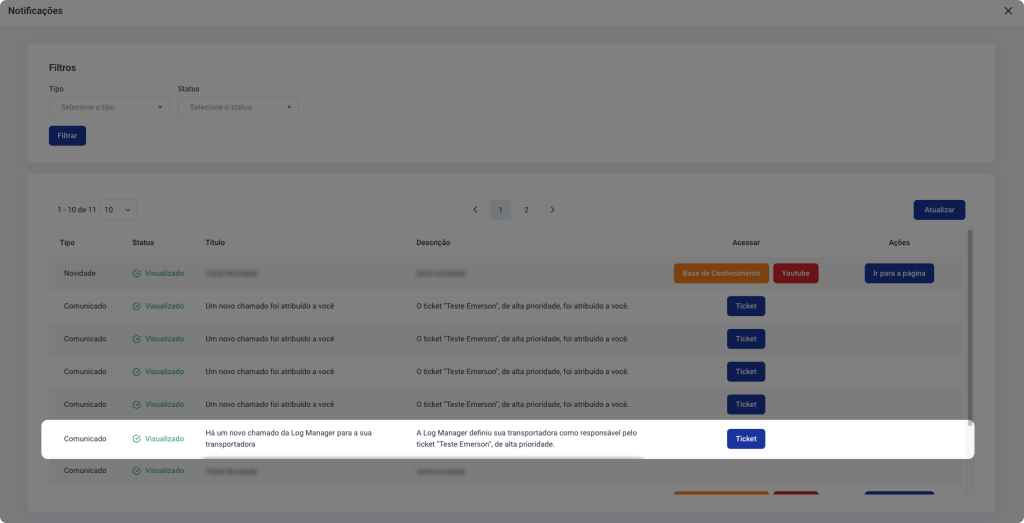This screenshot has width=1024, height=523.
Task: Click the Atualizar button
Action: pyautogui.click(x=938, y=210)
